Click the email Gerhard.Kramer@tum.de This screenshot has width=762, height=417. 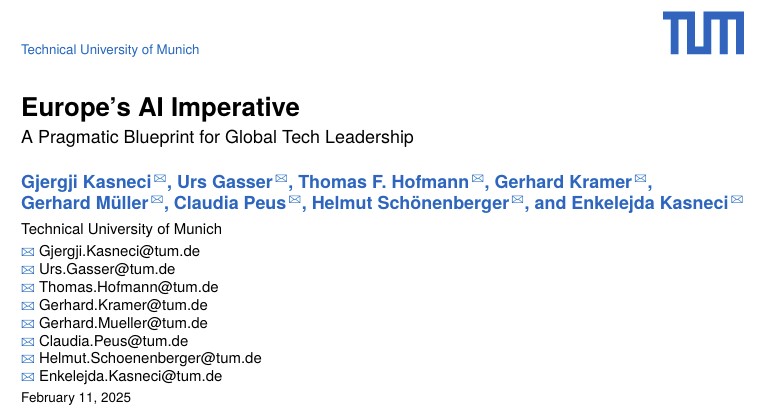coord(123,305)
